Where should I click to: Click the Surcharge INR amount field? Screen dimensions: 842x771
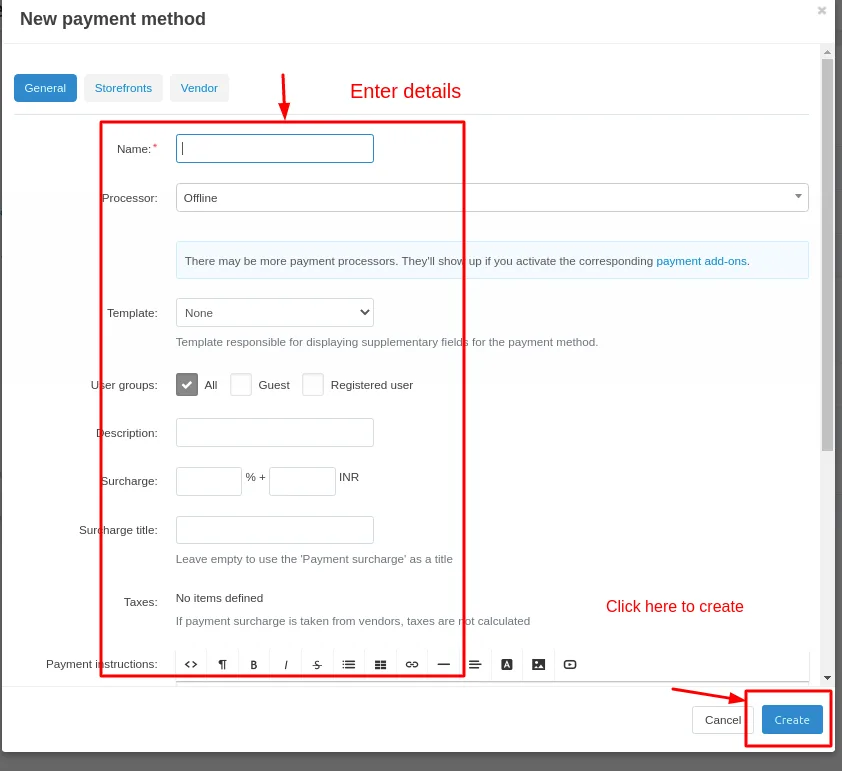point(302,481)
